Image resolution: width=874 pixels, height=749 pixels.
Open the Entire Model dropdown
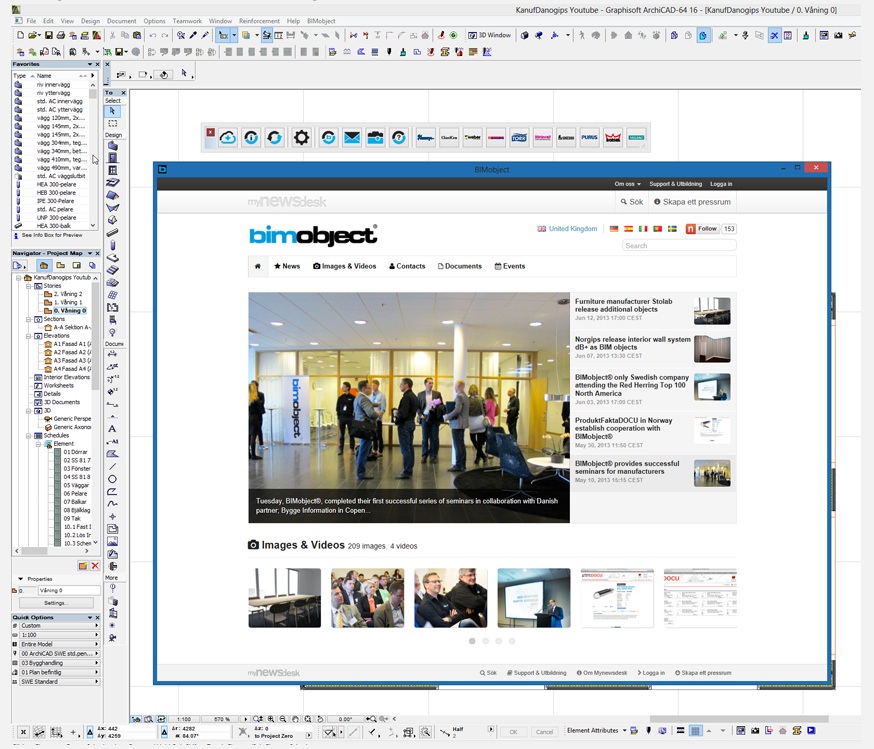point(59,644)
